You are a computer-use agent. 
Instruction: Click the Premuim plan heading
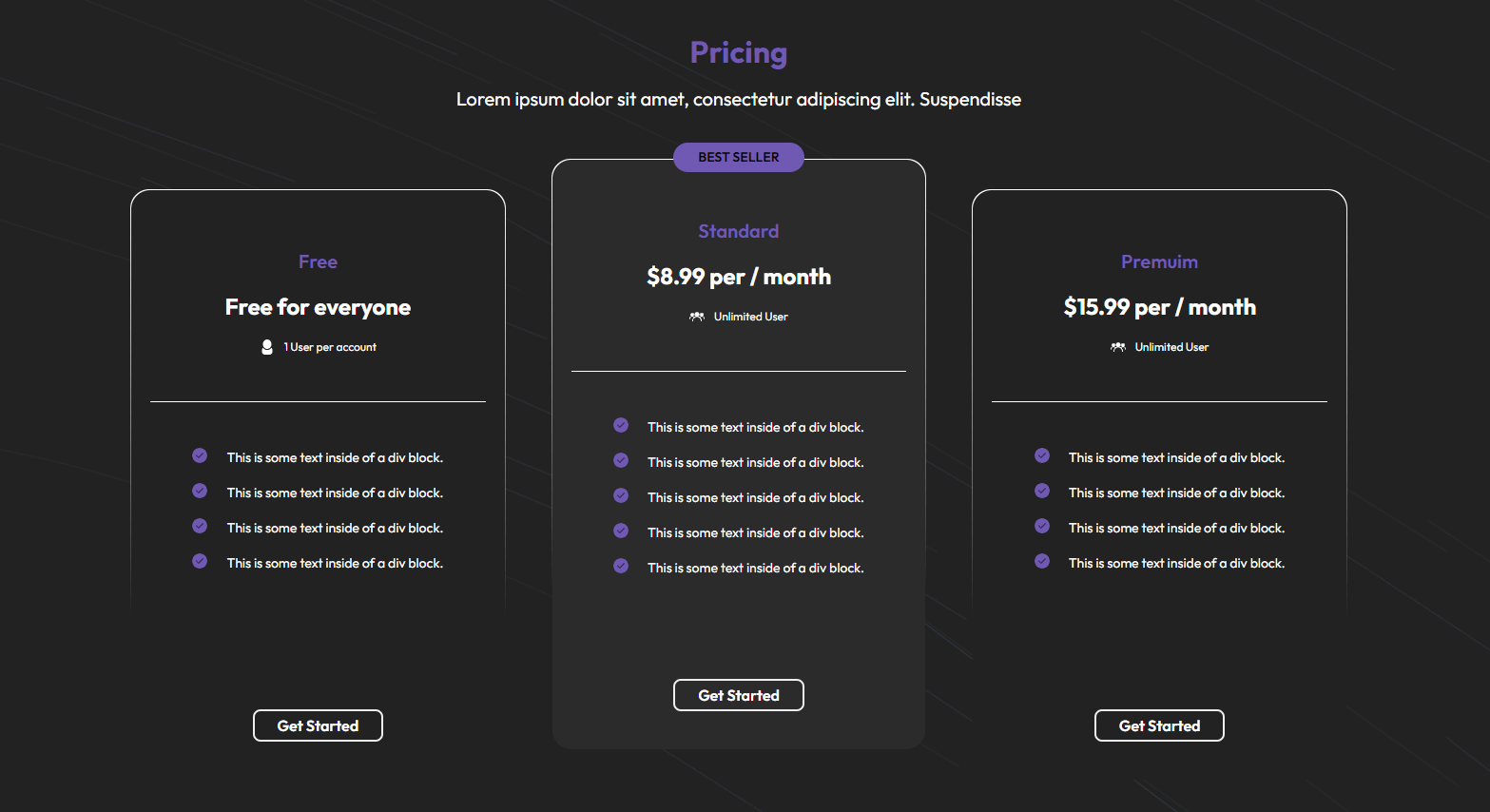pyautogui.click(x=1159, y=261)
